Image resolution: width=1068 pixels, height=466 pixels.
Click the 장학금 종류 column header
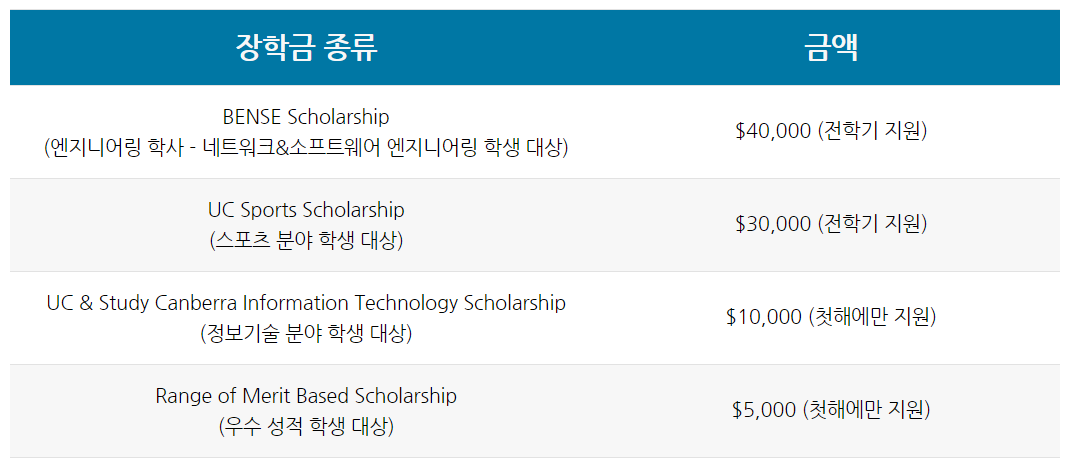tap(306, 48)
